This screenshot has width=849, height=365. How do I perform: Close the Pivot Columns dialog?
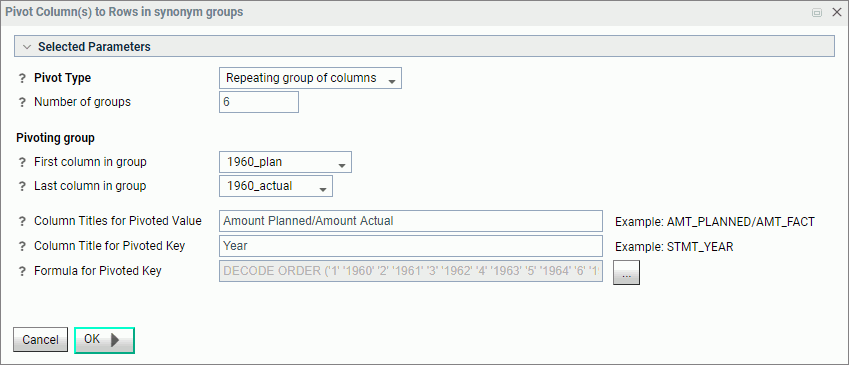point(837,12)
